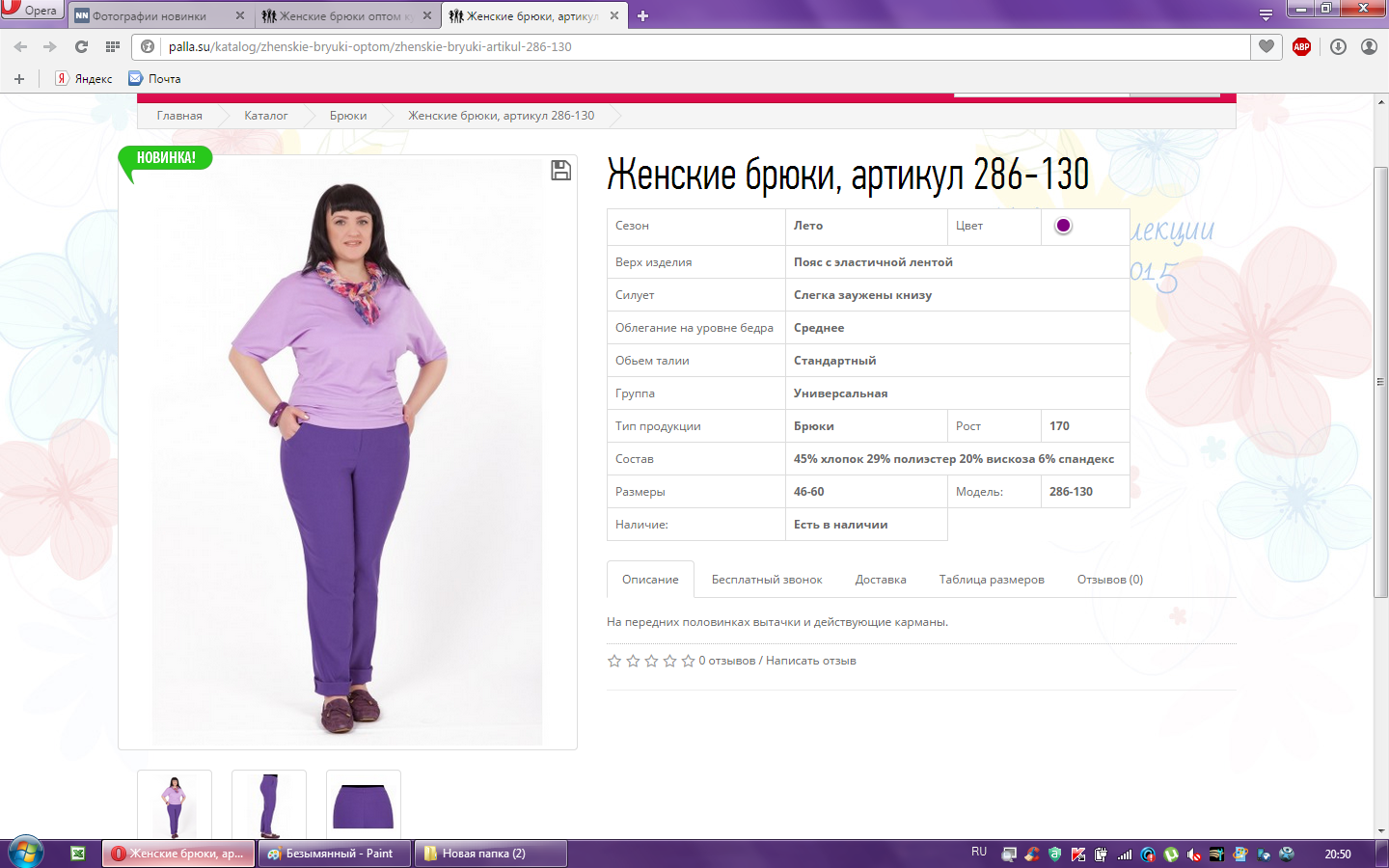Image resolution: width=1389 pixels, height=868 pixels.
Task: Switch to Безымянный - Paint in taskbar
Action: (335, 854)
